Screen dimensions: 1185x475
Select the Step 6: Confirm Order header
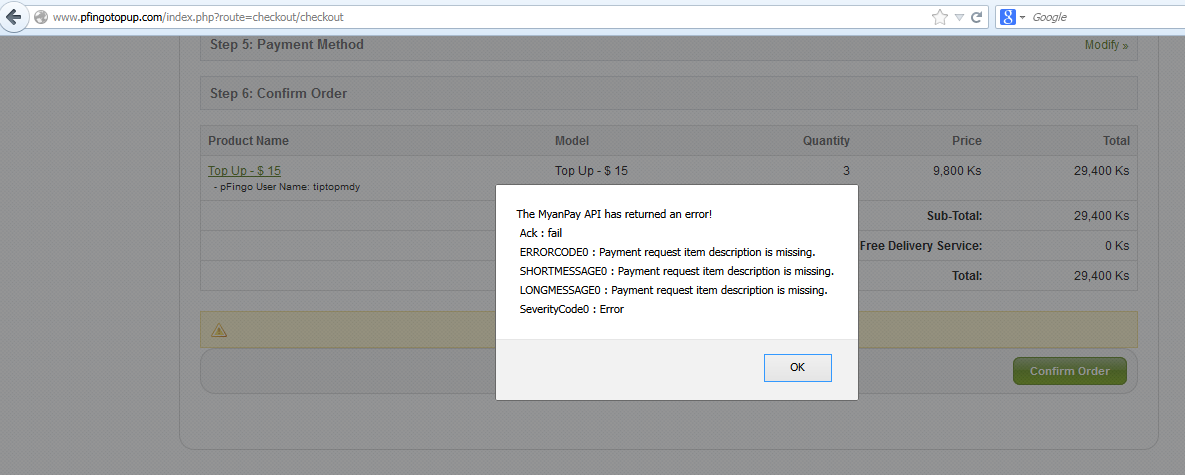click(668, 94)
